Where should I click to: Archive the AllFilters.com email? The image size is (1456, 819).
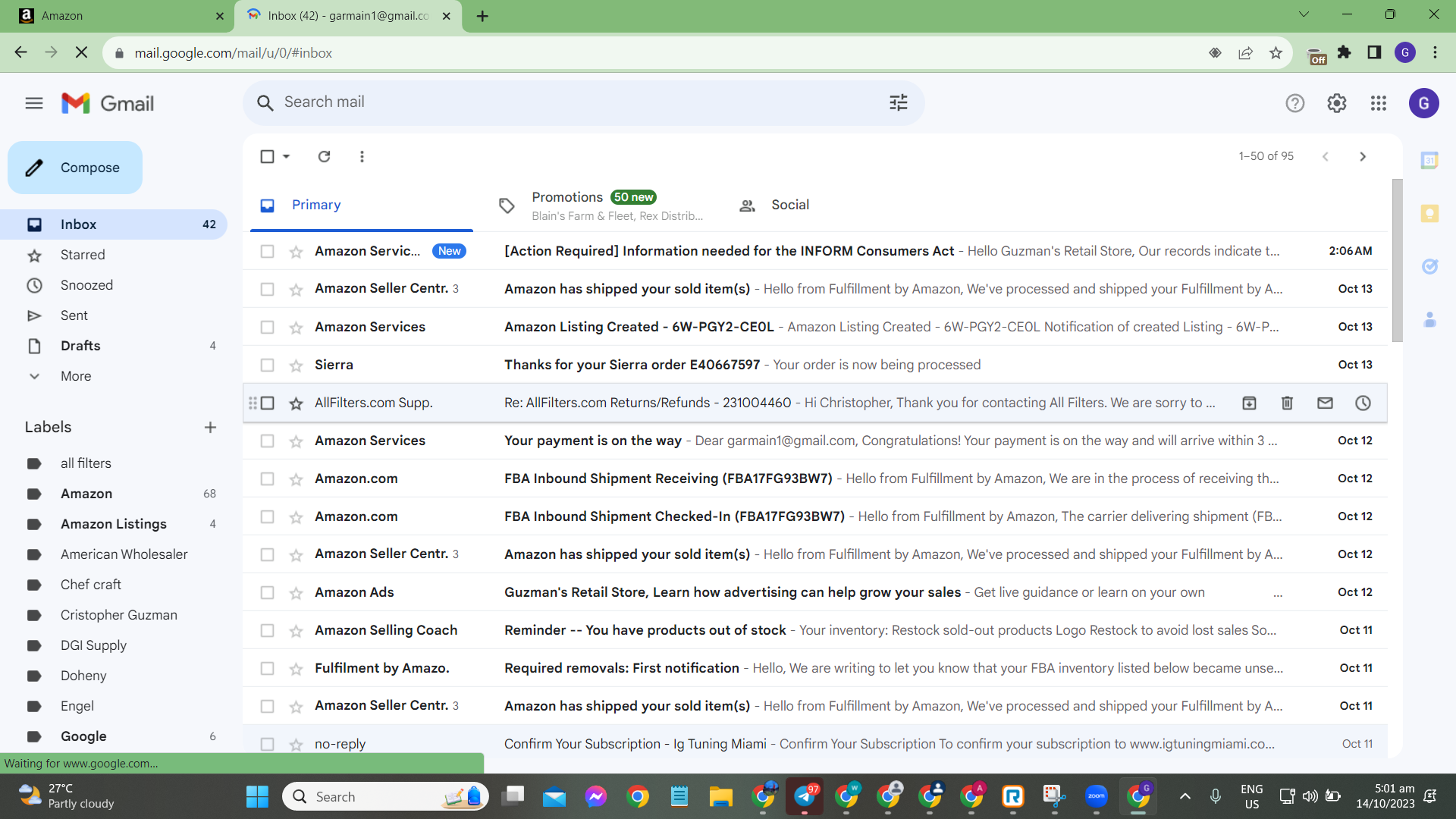coord(1249,403)
